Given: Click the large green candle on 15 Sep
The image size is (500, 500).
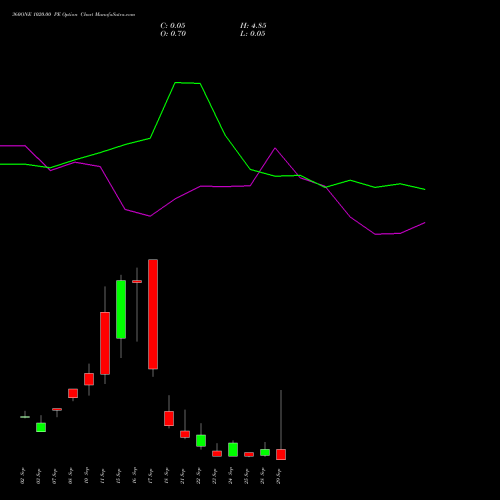Looking at the screenshot, I should pyautogui.click(x=121, y=309).
